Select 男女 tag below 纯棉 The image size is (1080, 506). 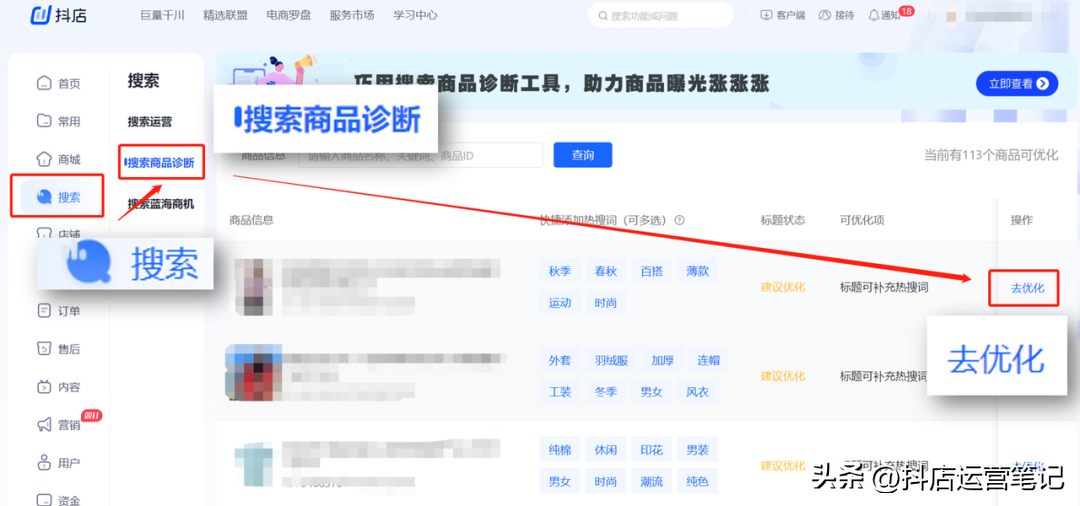[560, 481]
